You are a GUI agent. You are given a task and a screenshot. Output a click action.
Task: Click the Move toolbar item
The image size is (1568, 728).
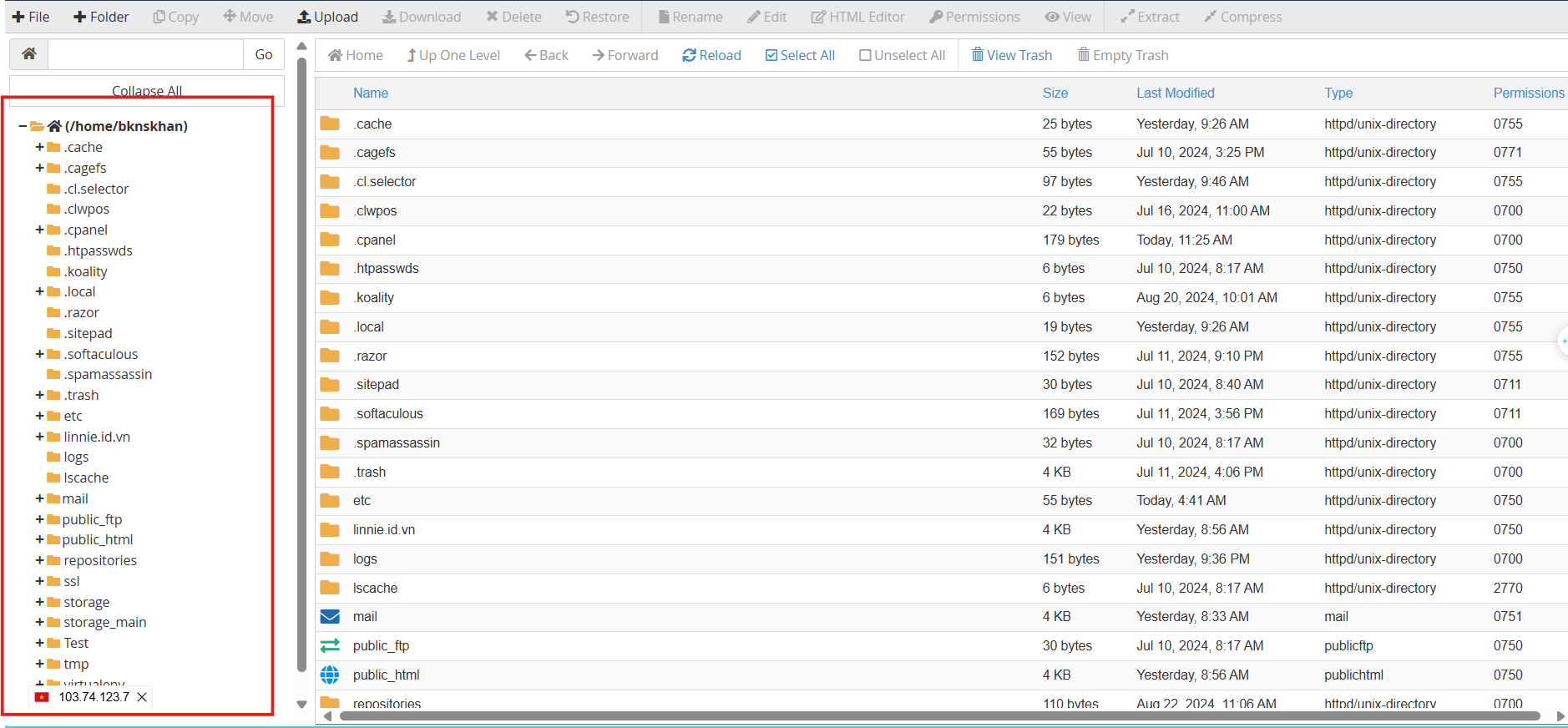click(x=248, y=17)
